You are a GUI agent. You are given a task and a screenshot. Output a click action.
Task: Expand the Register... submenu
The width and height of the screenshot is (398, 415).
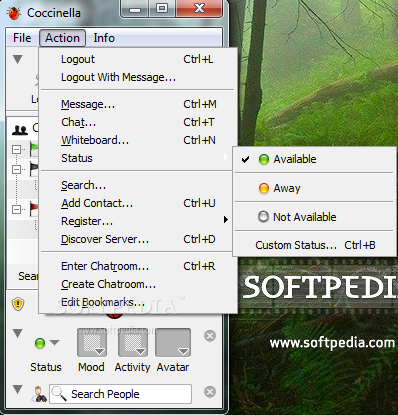(x=137, y=221)
